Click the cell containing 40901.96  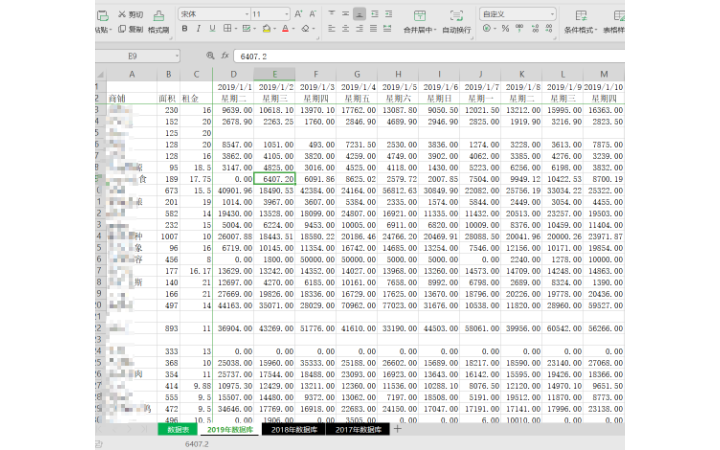point(233,191)
